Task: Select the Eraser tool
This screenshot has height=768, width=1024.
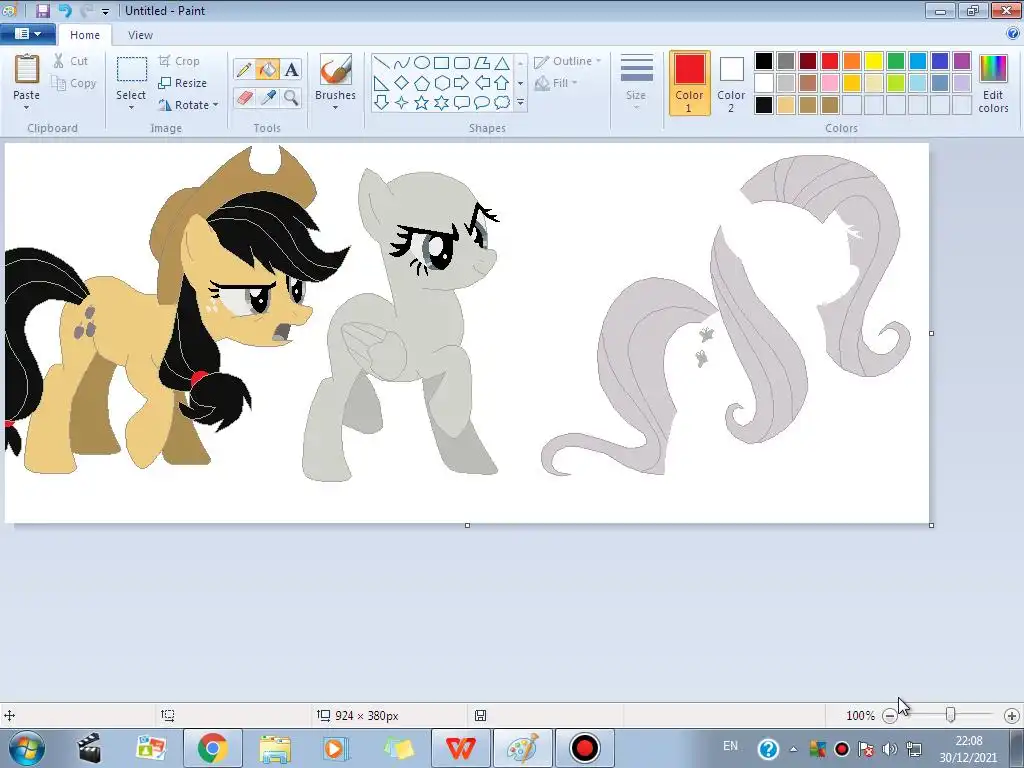Action: pyautogui.click(x=244, y=98)
